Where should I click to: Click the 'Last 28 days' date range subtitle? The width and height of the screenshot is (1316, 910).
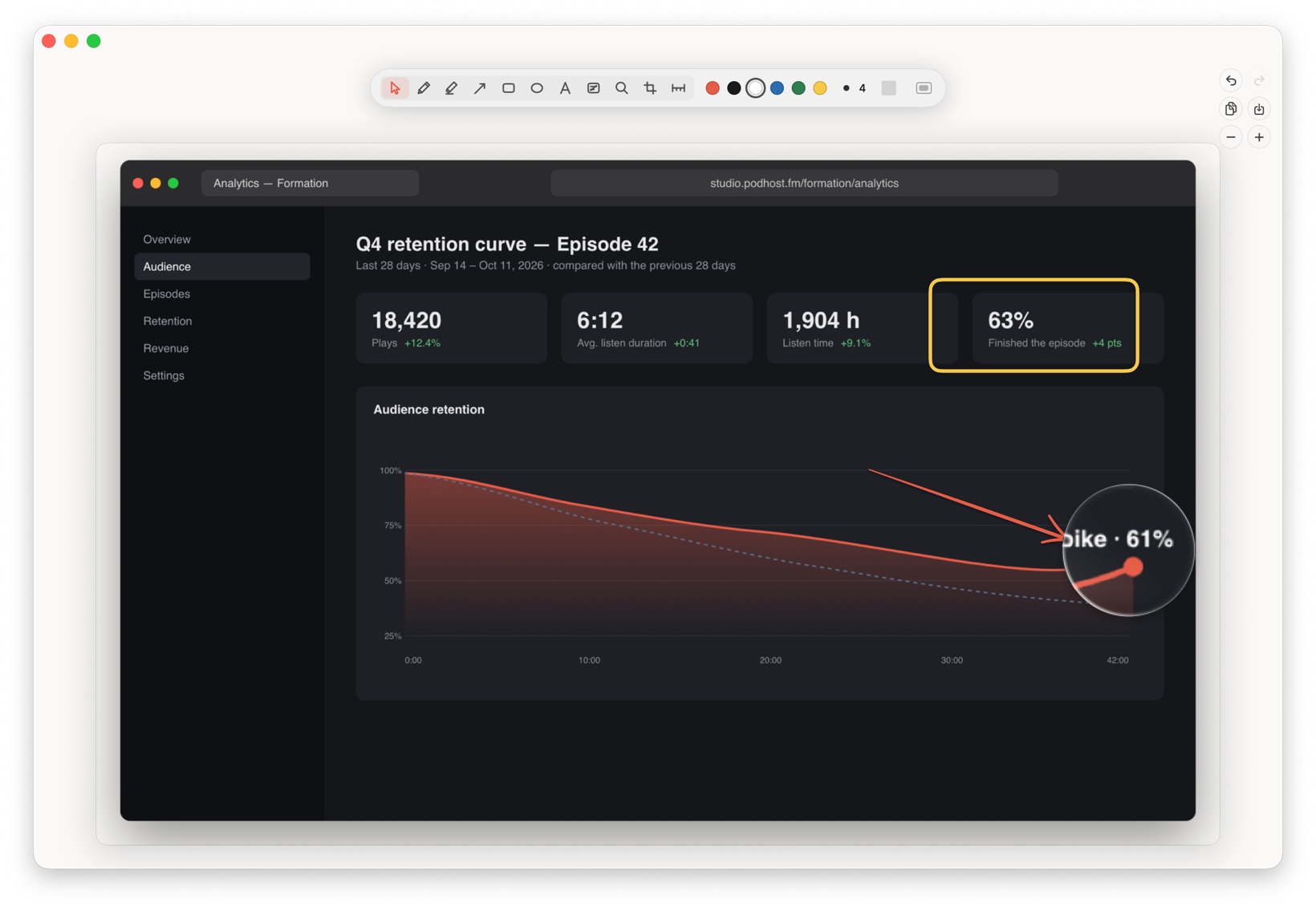(546, 266)
